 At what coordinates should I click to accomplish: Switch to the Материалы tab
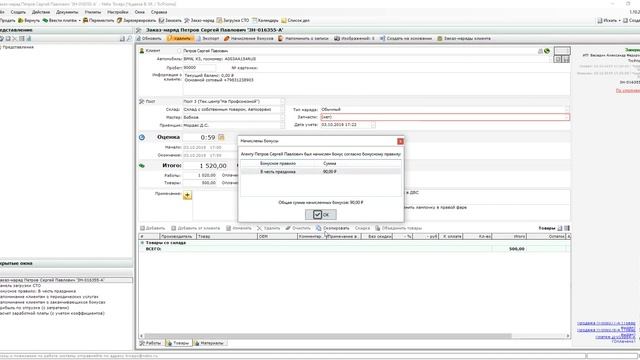tap(209, 343)
